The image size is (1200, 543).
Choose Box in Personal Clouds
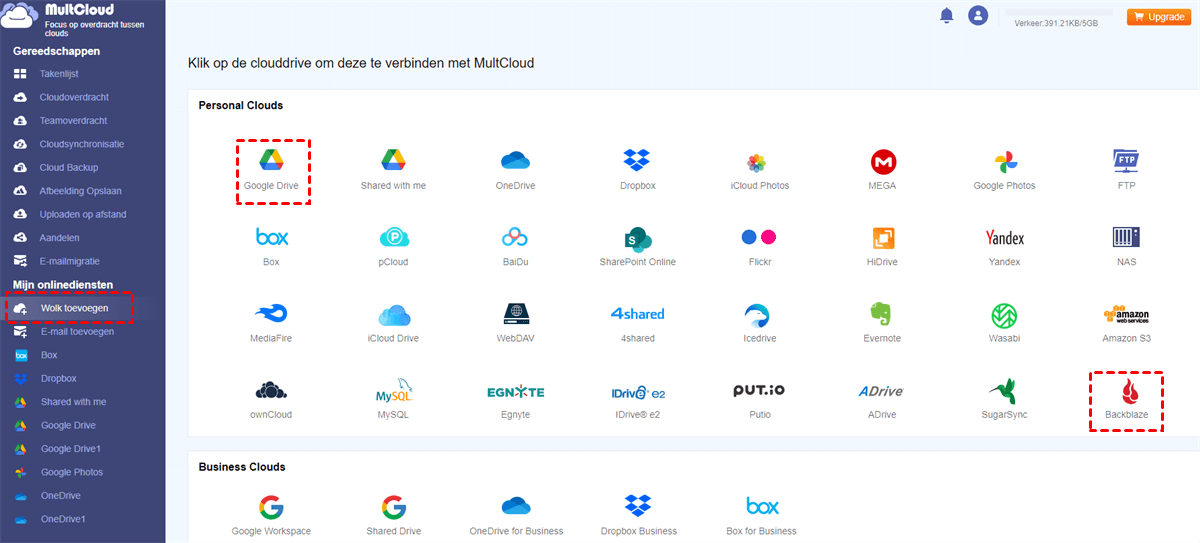(272, 246)
